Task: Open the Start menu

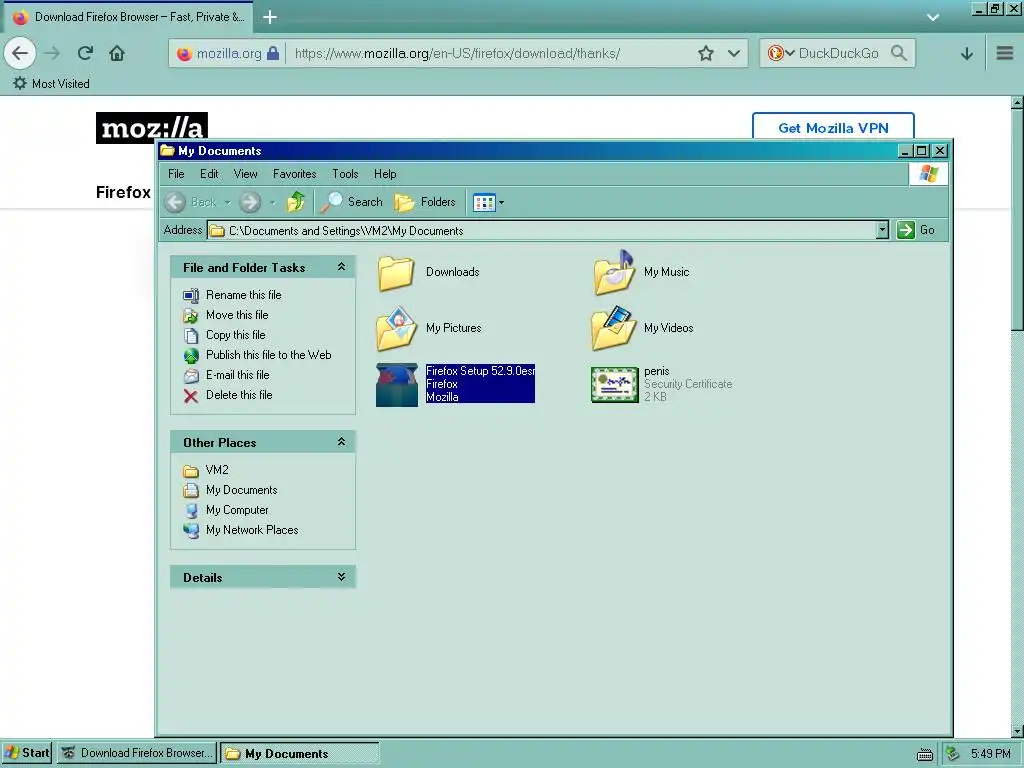Action: [x=27, y=753]
